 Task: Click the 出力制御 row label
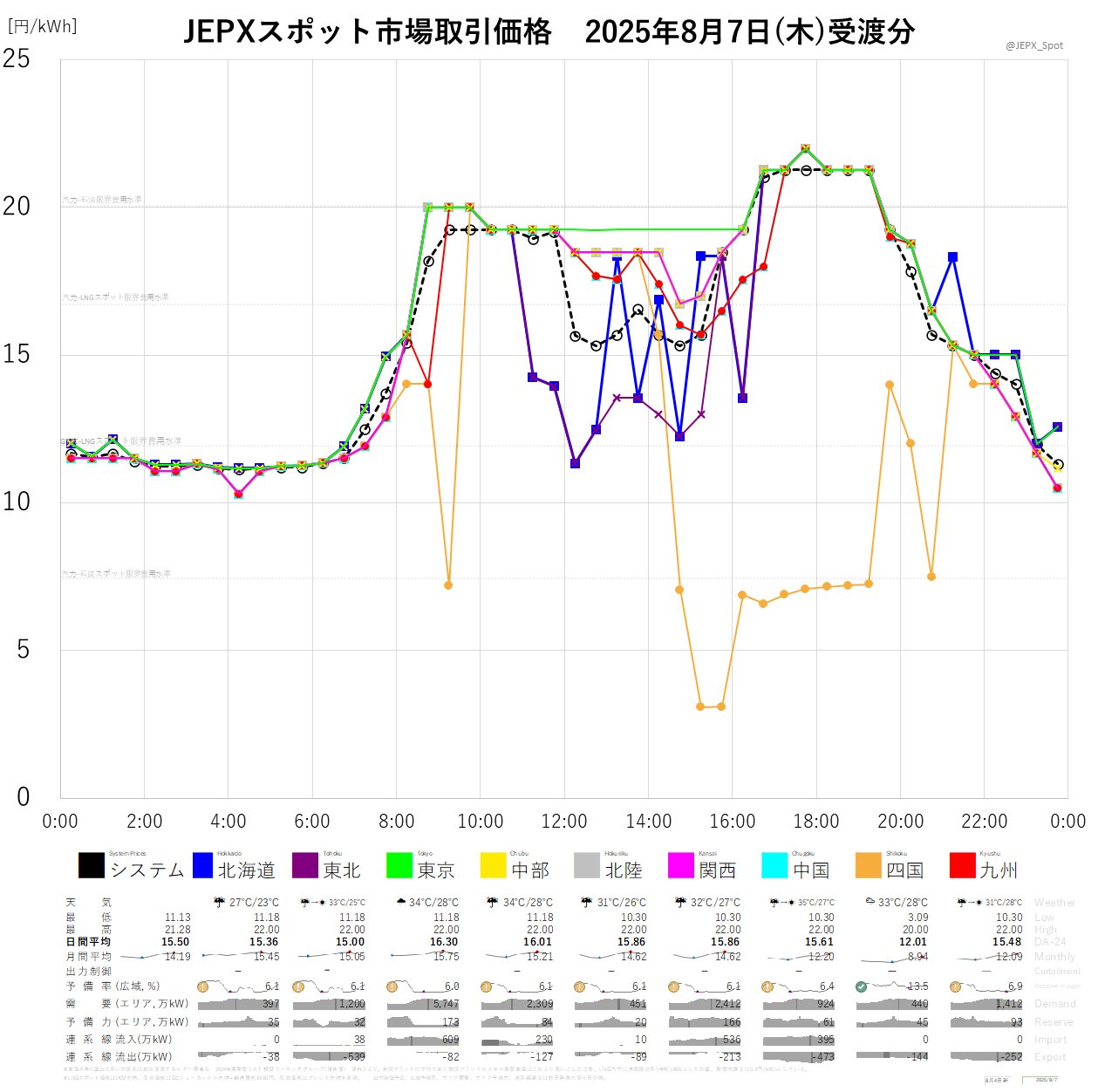click(x=88, y=972)
